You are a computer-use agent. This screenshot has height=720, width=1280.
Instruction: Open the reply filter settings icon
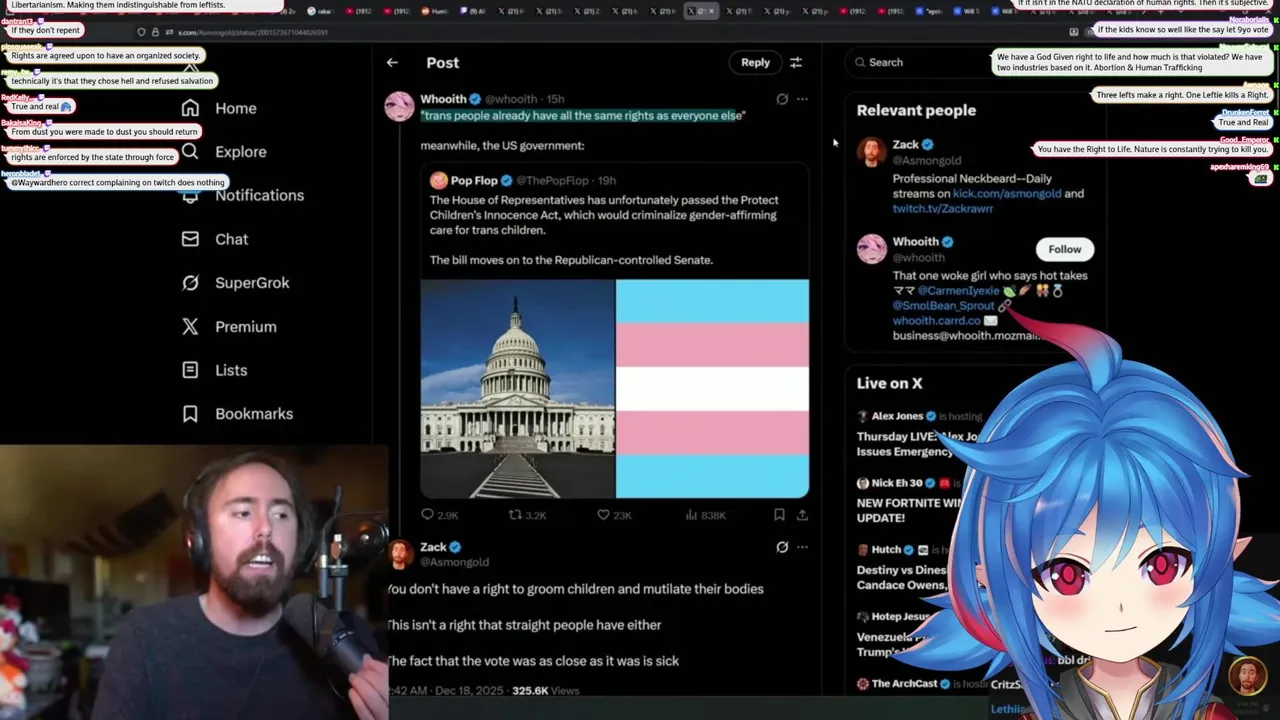click(796, 62)
